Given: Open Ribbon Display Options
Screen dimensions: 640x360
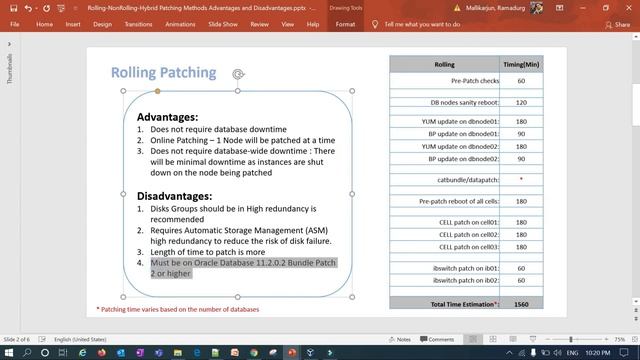Looking at the screenshot, I should click(559, 8).
